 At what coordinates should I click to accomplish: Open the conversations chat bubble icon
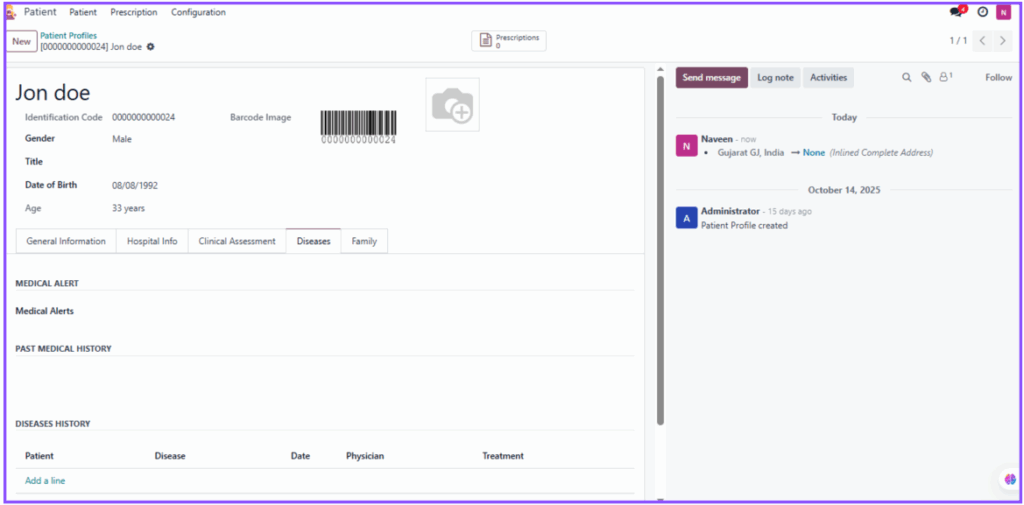[x=956, y=12]
